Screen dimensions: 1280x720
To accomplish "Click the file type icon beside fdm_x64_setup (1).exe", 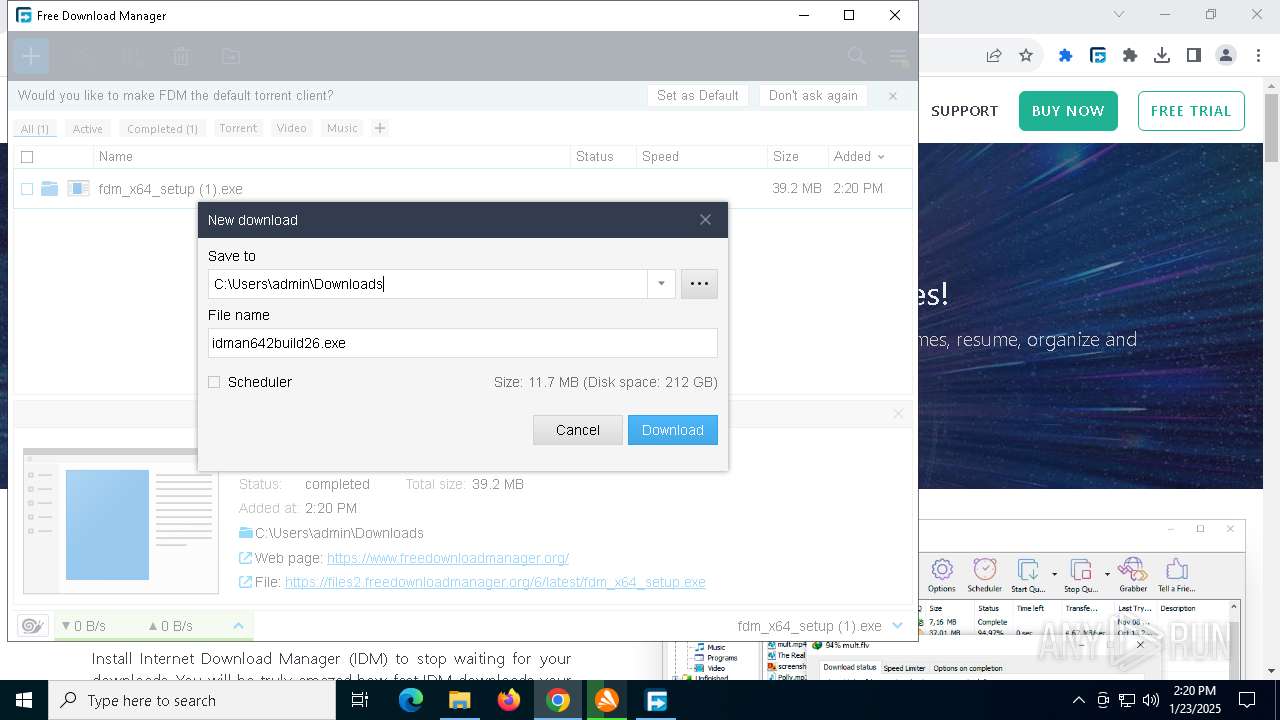I will tap(78, 188).
